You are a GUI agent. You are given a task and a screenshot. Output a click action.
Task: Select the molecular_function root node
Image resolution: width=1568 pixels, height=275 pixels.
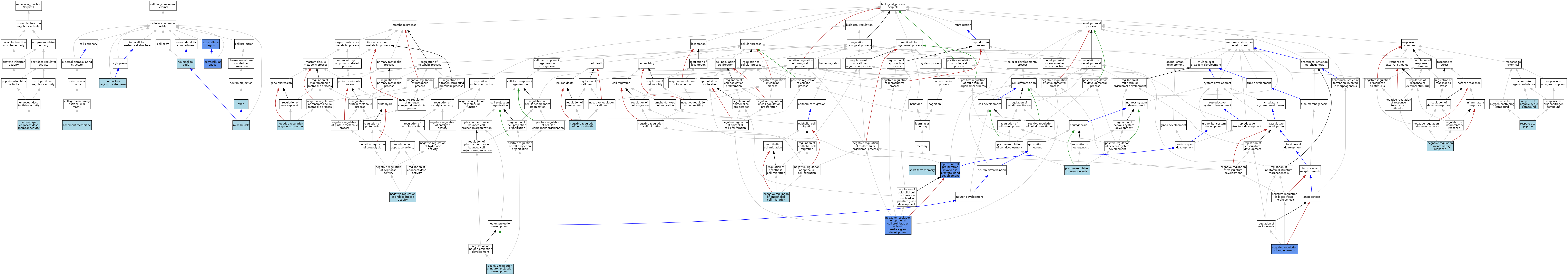(29, 6)
